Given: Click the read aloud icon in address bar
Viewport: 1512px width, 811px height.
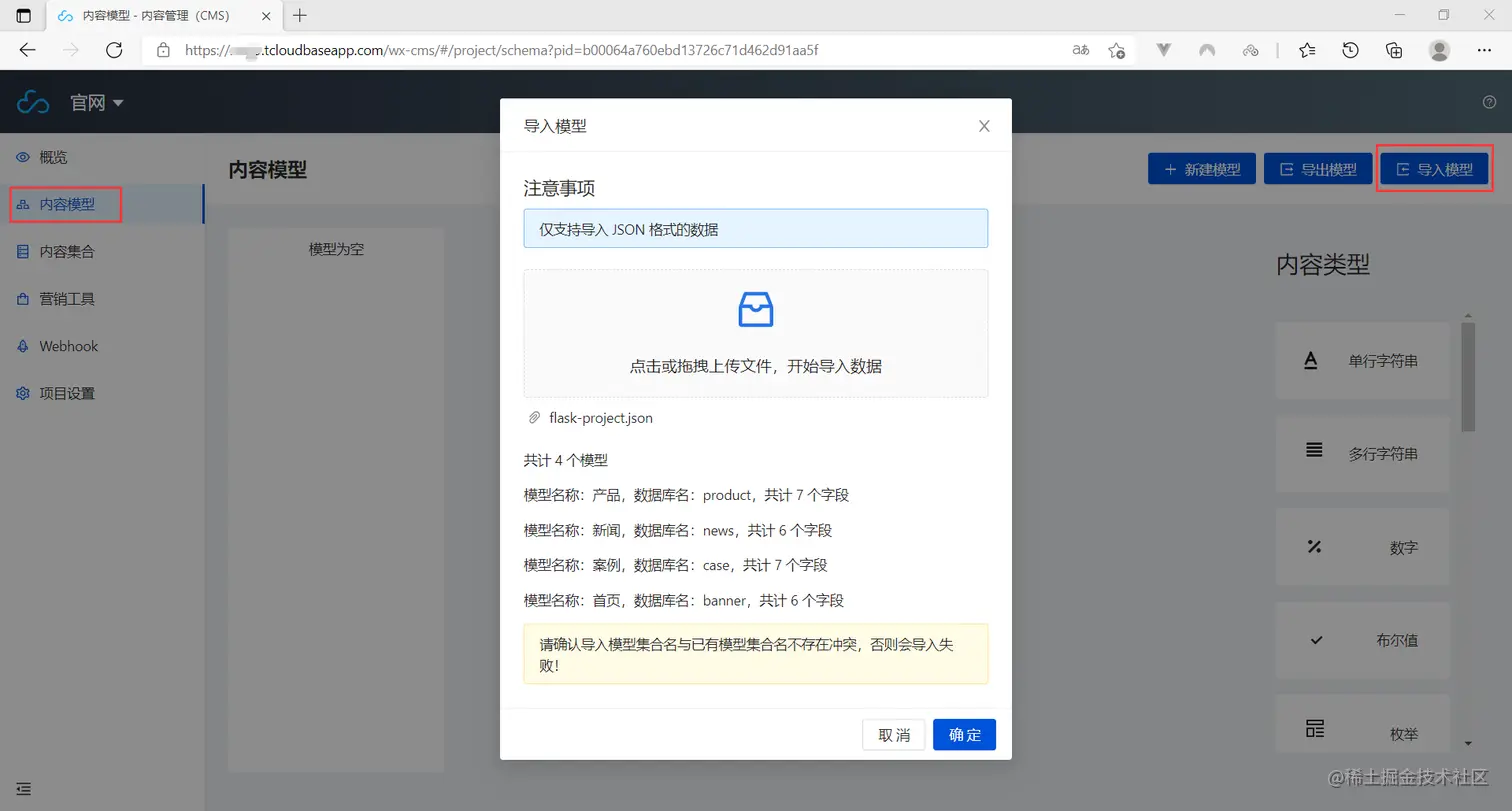Looking at the screenshot, I should pyautogui.click(x=1080, y=50).
